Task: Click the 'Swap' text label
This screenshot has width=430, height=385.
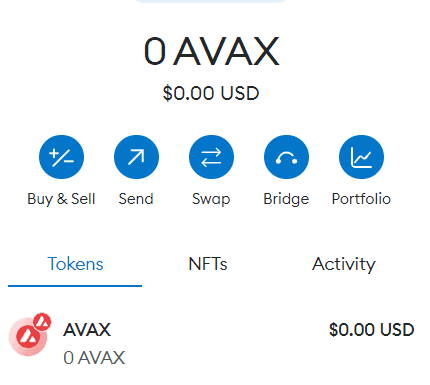Action: (x=211, y=199)
